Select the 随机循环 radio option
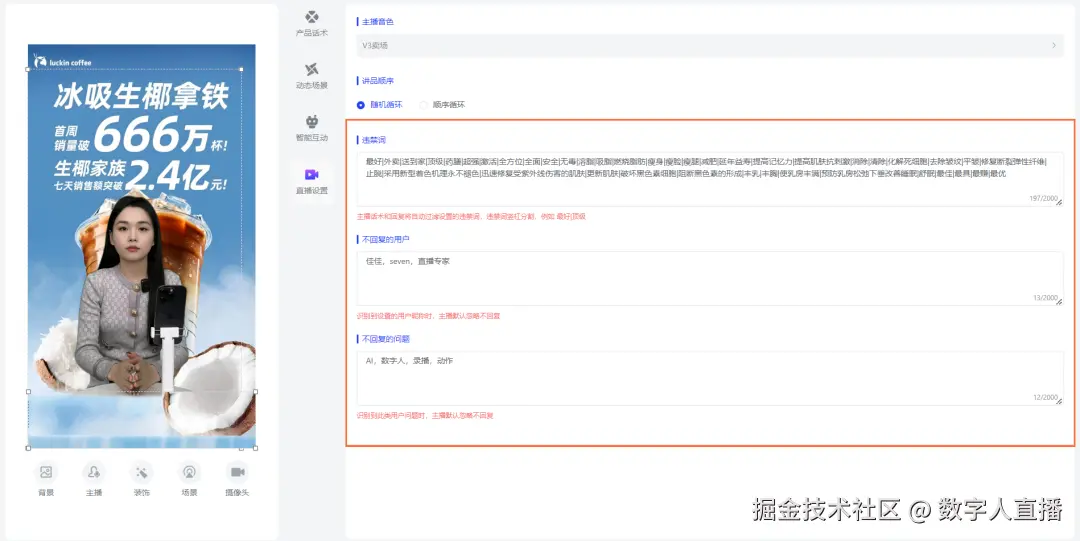The height and width of the screenshot is (541, 1080). 380,105
